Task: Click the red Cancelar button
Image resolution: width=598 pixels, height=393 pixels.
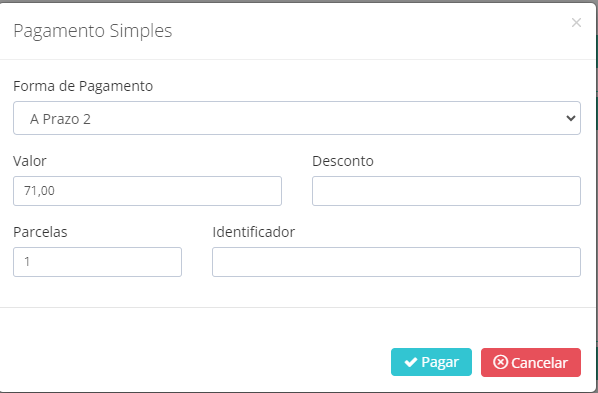Action: pyautogui.click(x=531, y=362)
